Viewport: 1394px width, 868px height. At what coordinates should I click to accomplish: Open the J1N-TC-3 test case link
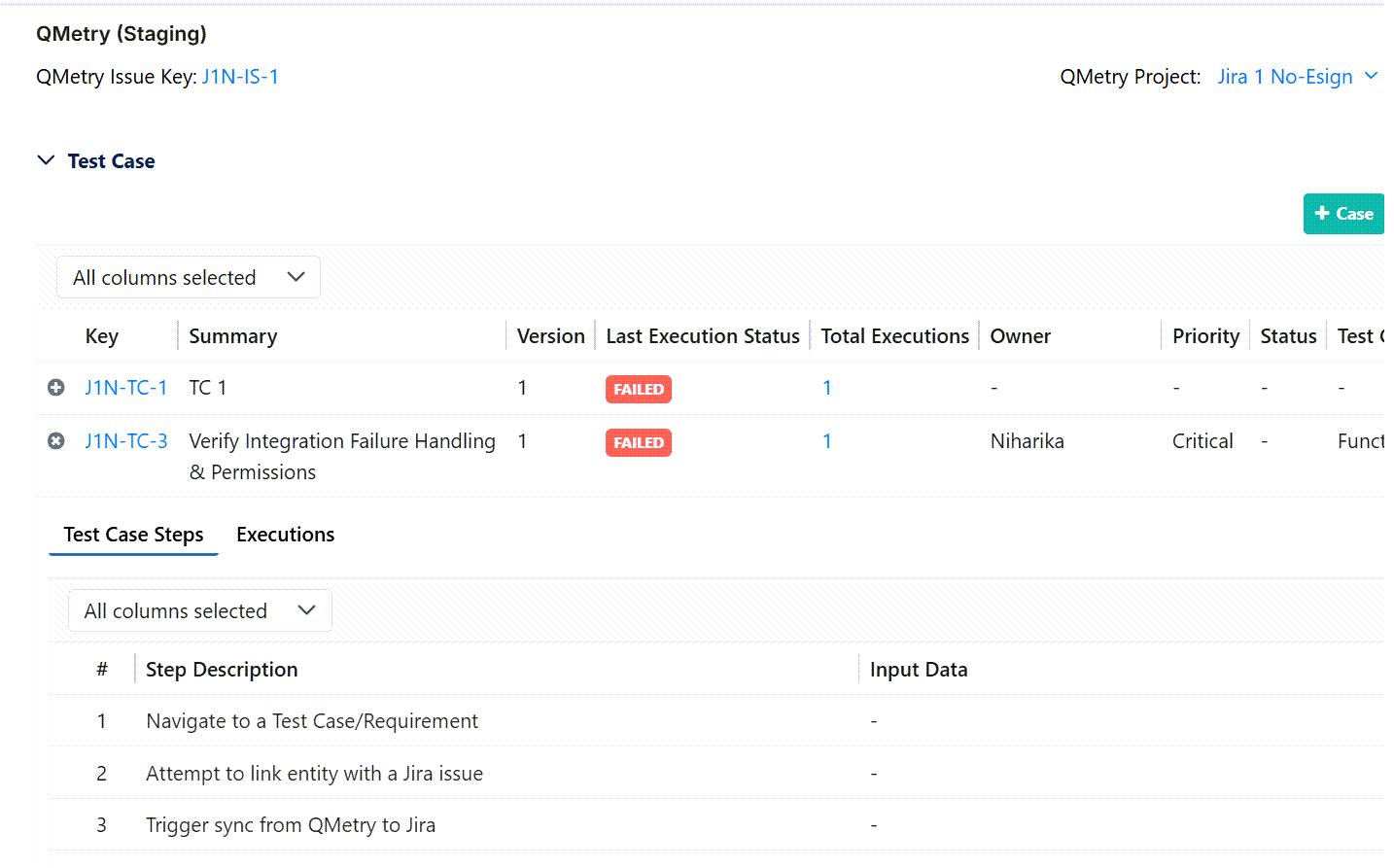(126, 441)
